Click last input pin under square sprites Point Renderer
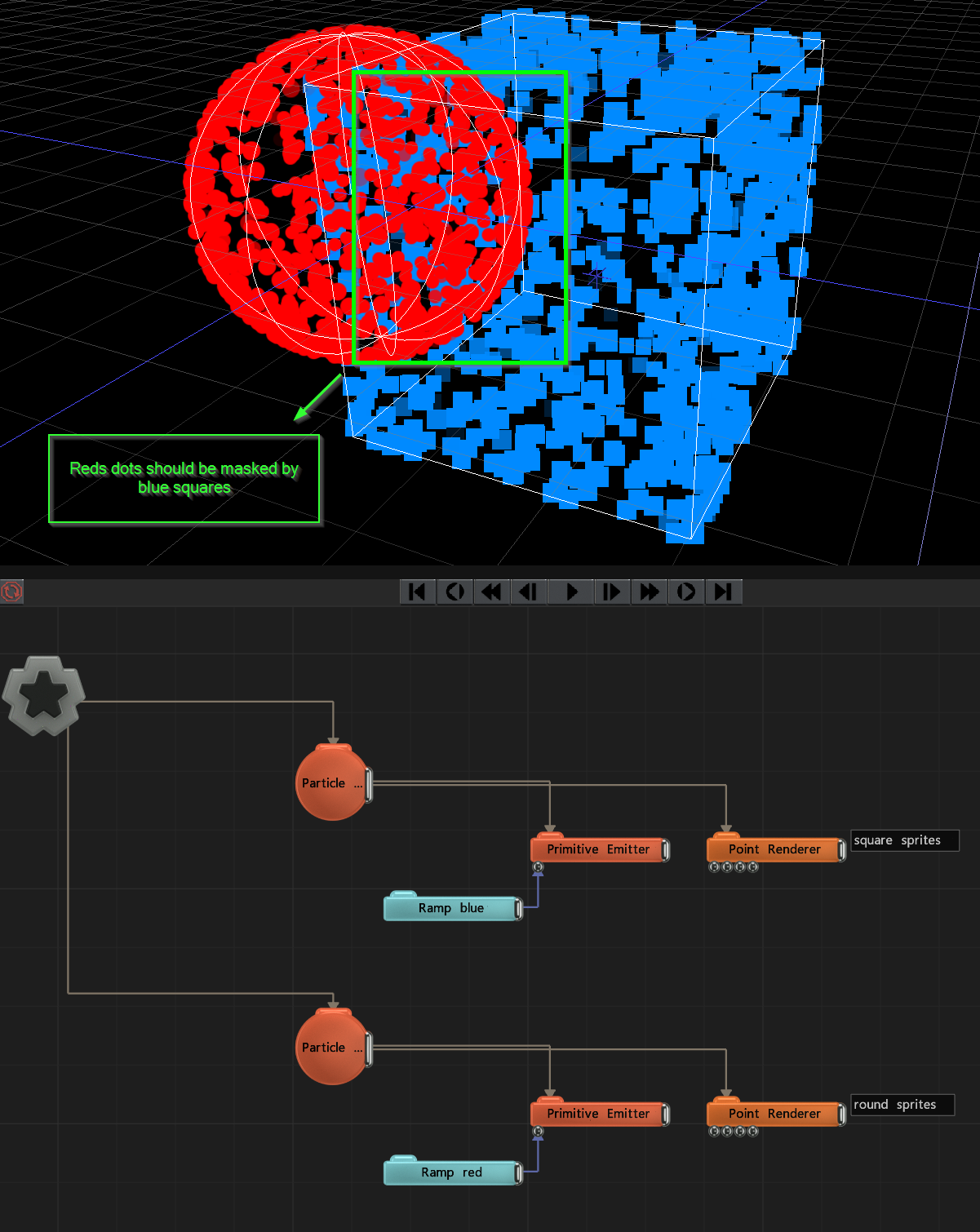980x1232 pixels. click(753, 867)
